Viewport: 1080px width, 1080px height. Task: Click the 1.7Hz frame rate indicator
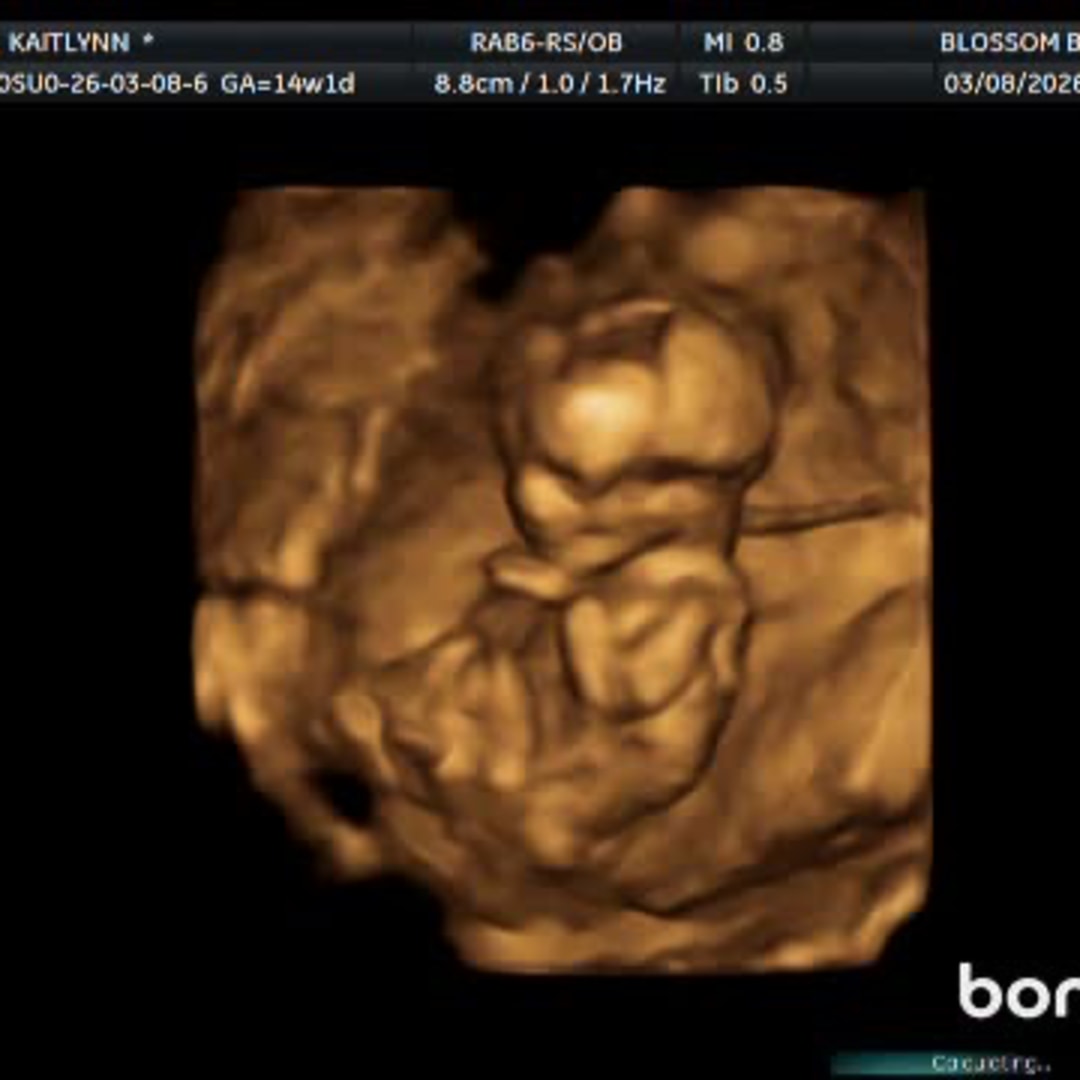(630, 85)
